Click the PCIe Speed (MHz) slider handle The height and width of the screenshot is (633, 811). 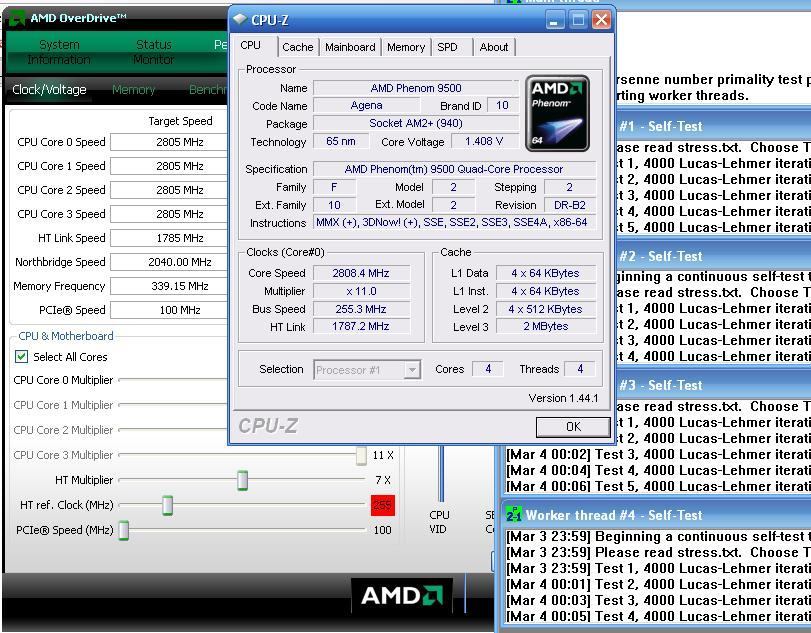coord(124,530)
